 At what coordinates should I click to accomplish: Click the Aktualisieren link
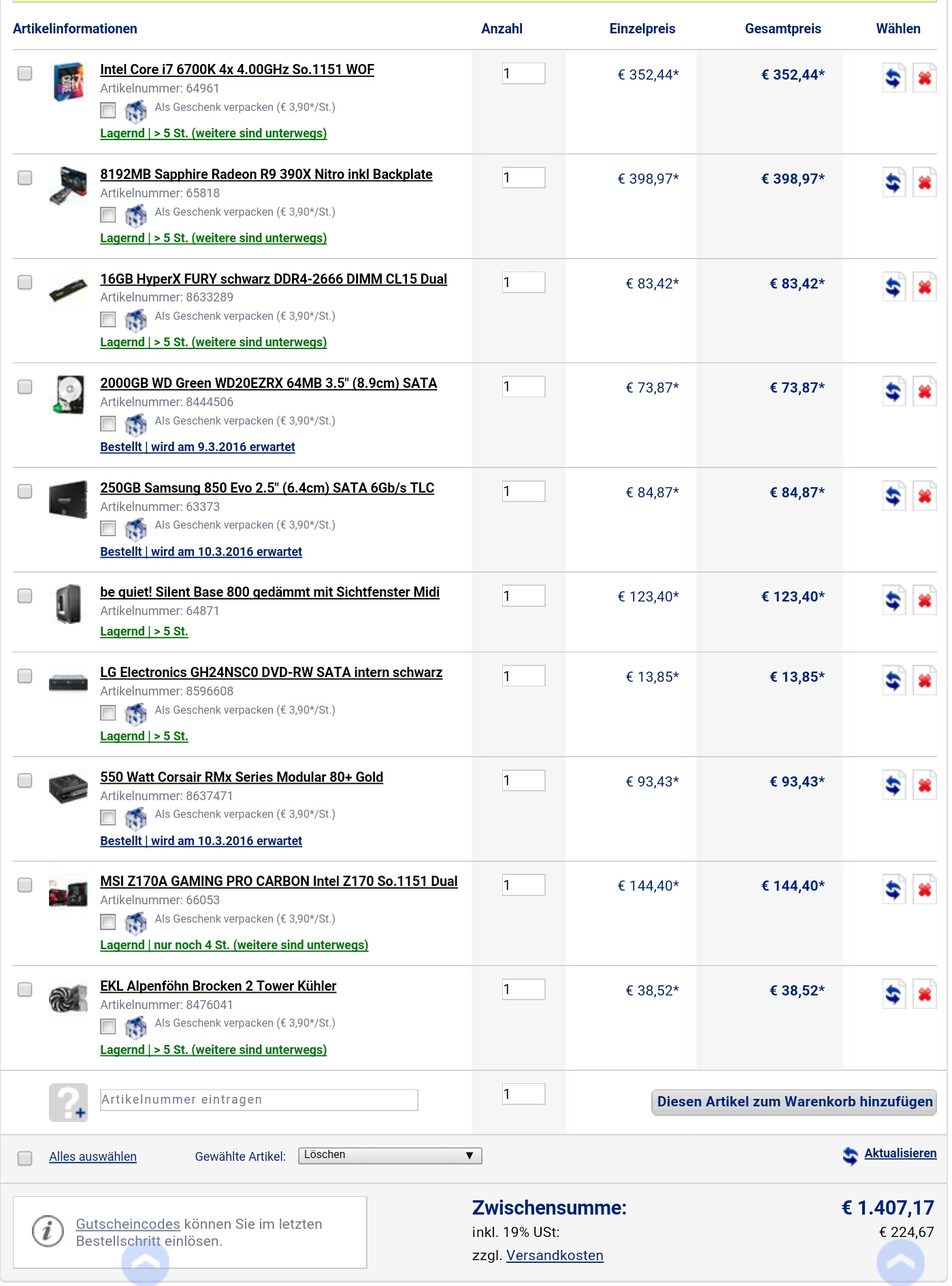coord(900,1153)
